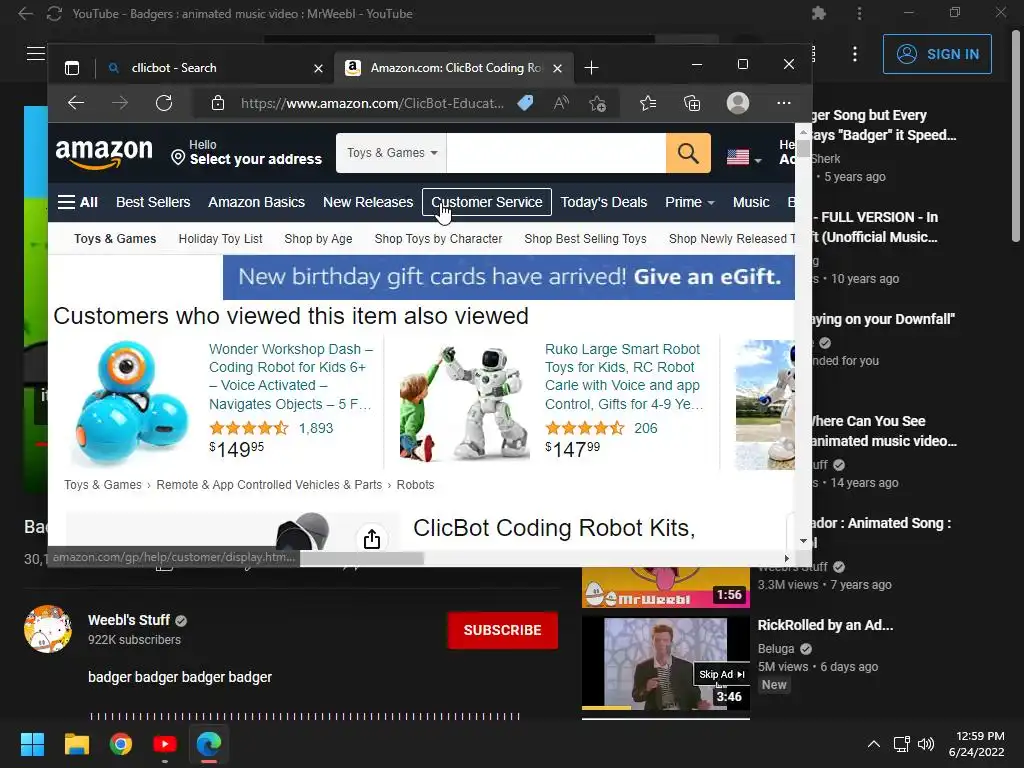The height and width of the screenshot is (768, 1024).
Task: Click the orange Amazon search button
Action: click(688, 153)
